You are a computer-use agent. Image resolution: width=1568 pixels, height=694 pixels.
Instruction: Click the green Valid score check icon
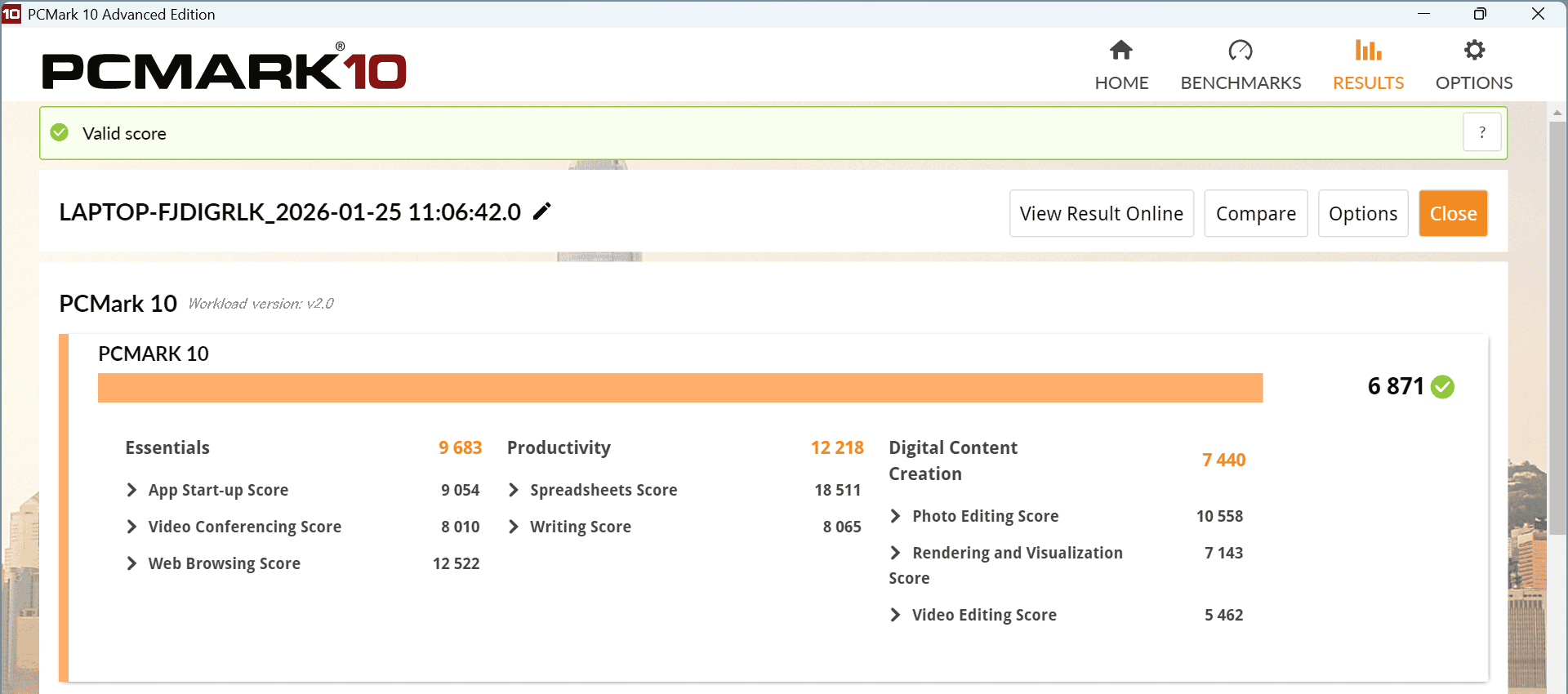point(60,132)
